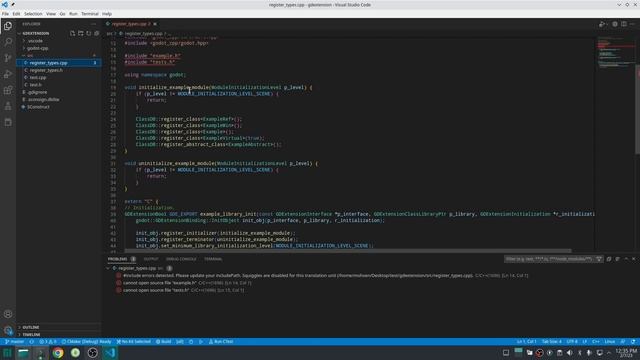
Task: Open the Selection menu
Action: pyautogui.click(x=33, y=13)
